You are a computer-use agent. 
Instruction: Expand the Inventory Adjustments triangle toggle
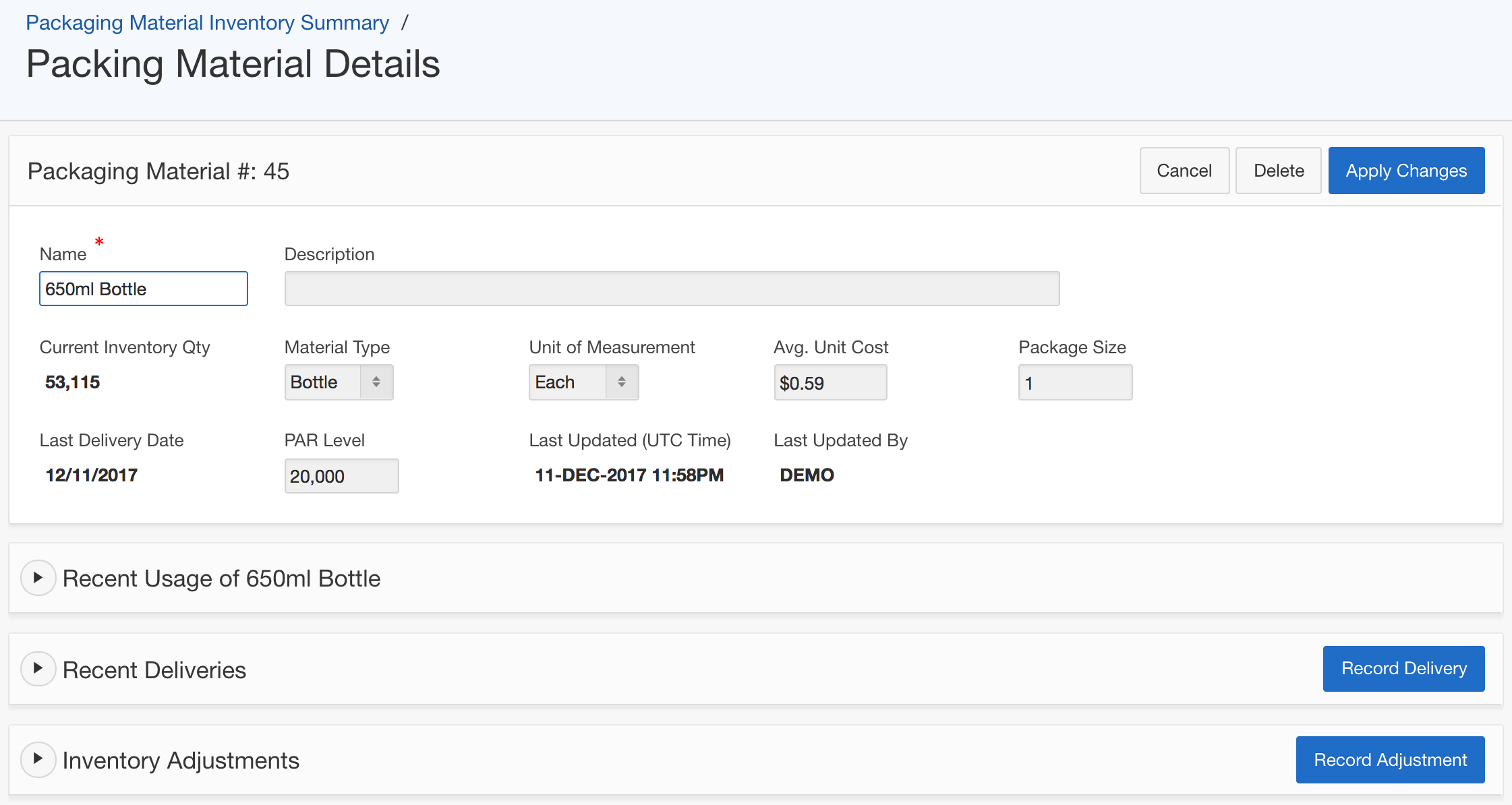coord(38,759)
